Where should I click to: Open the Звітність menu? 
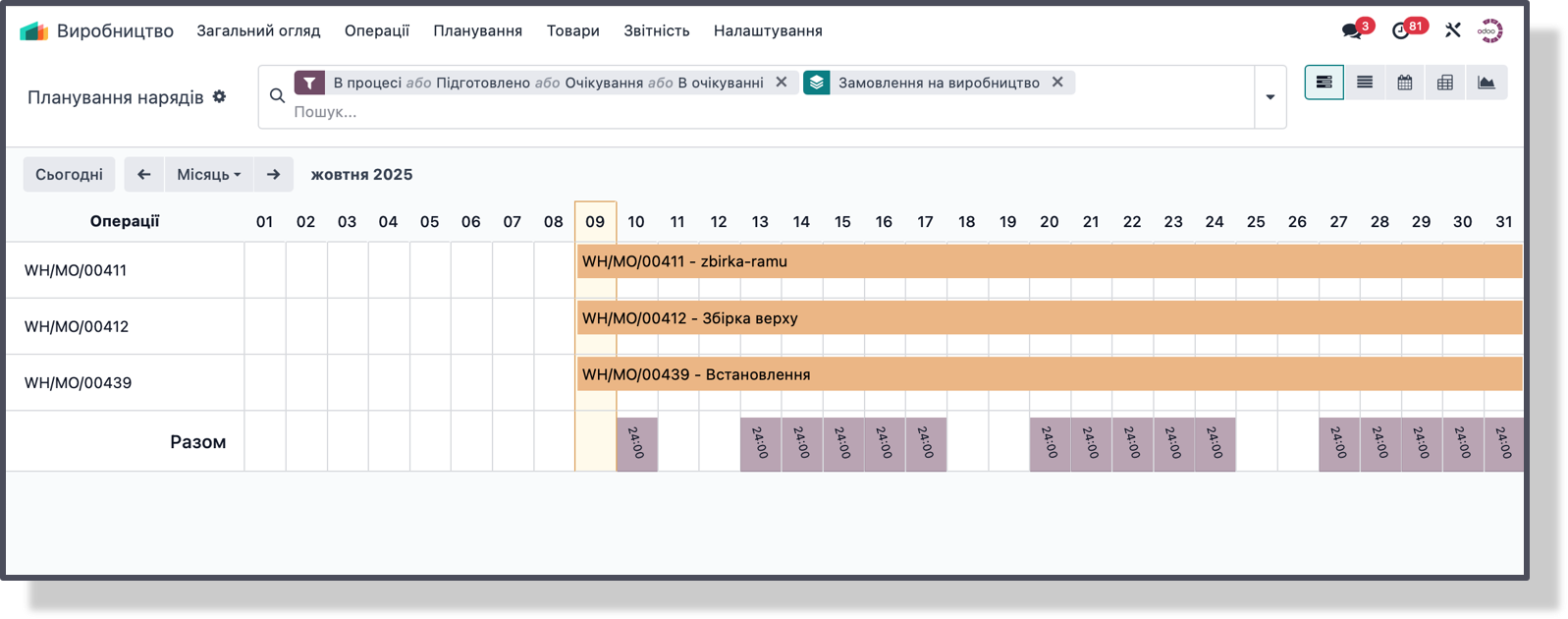[x=656, y=30]
